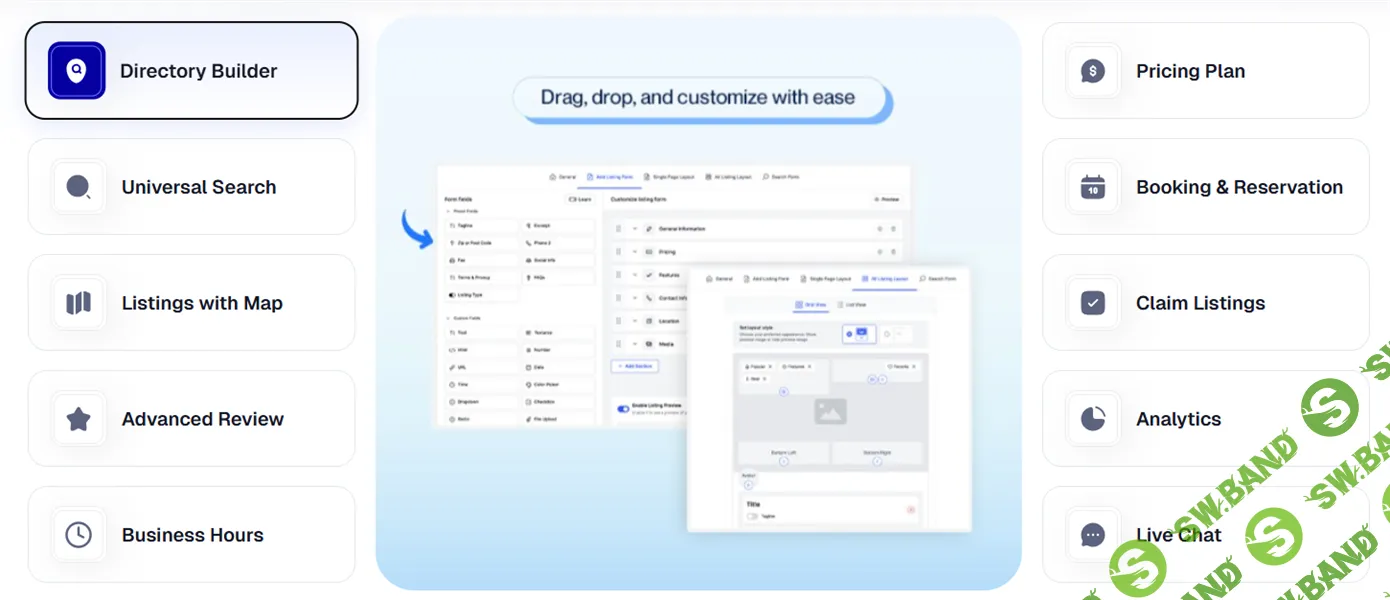This screenshot has width=1390, height=600.
Task: Choose the Listings with Map card
Action: pos(191,303)
